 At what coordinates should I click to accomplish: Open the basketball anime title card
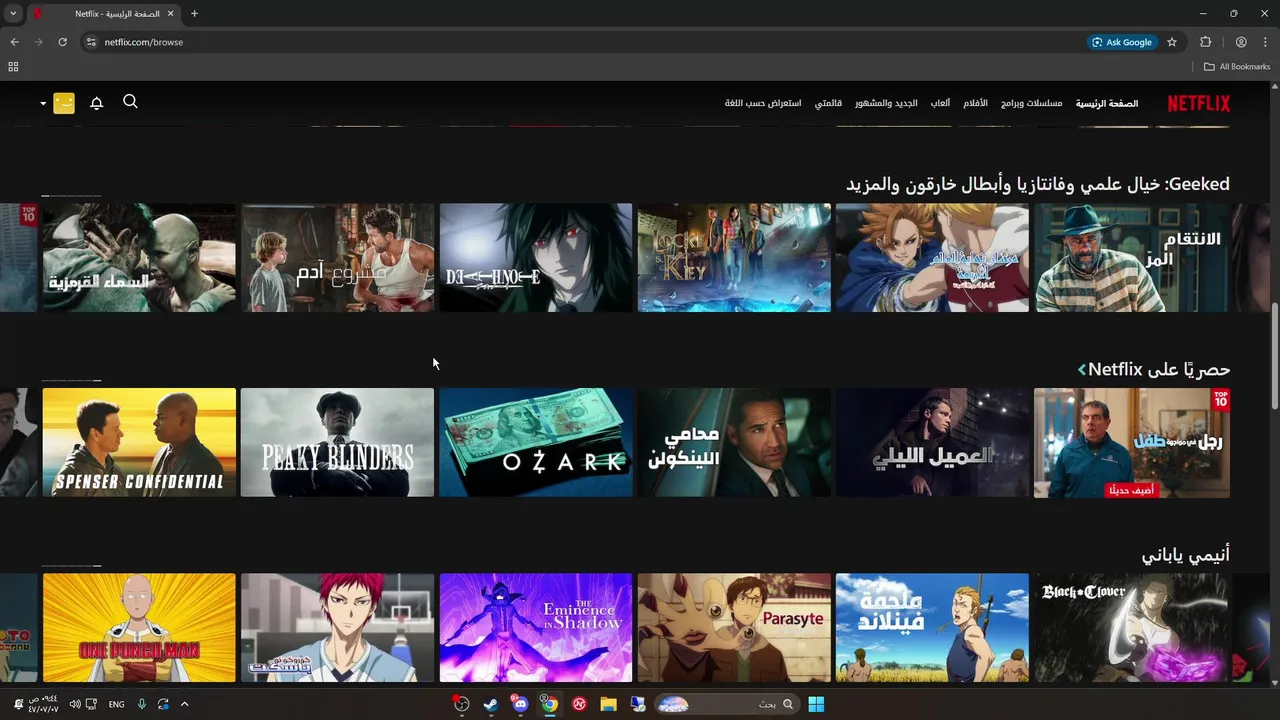(x=337, y=628)
